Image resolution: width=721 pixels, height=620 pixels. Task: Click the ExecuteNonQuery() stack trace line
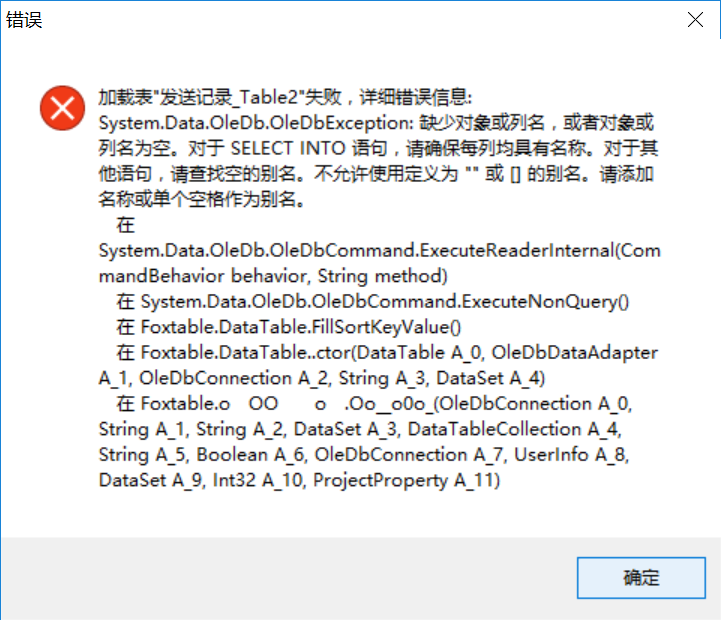372,302
